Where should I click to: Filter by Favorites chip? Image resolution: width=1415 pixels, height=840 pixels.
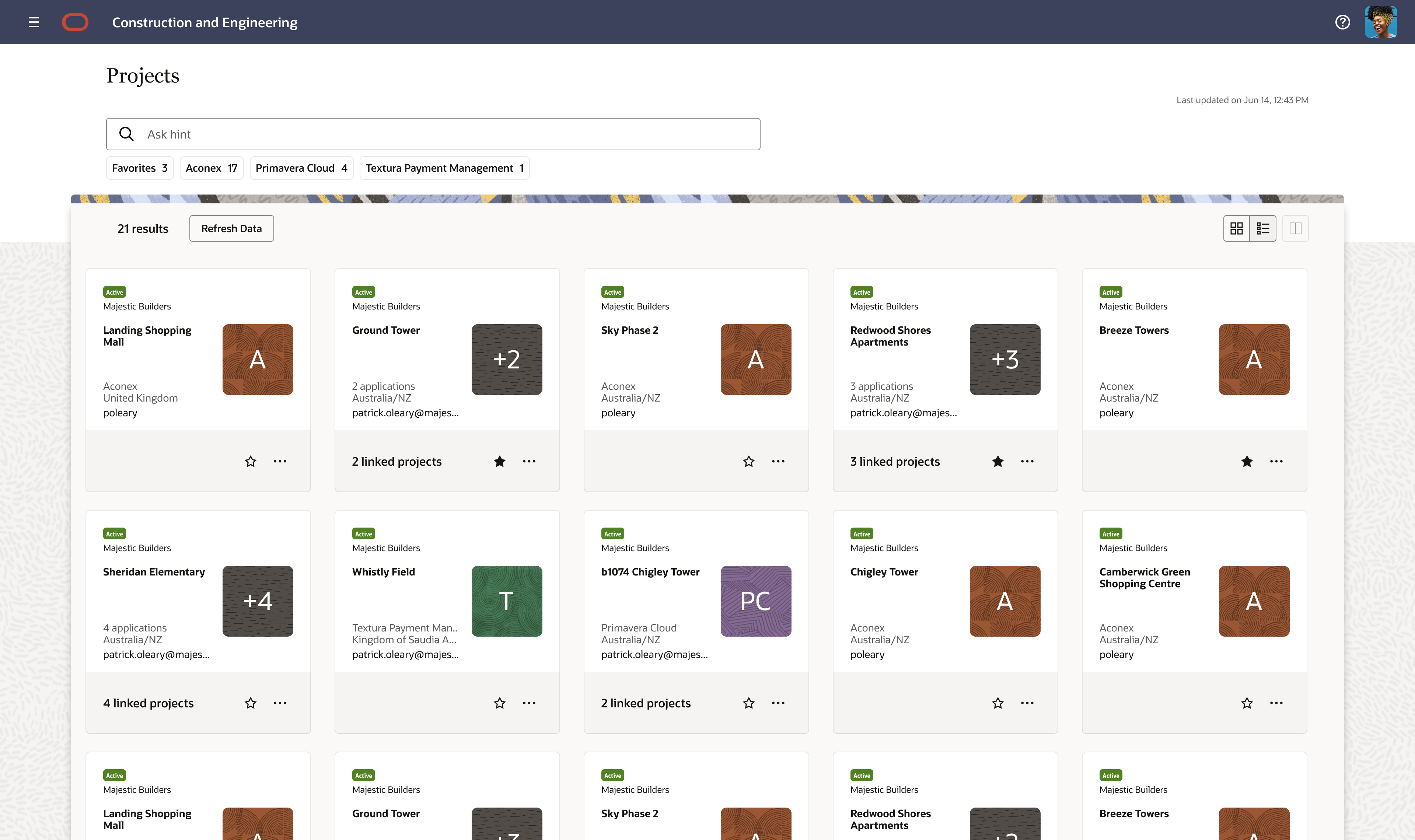140,168
